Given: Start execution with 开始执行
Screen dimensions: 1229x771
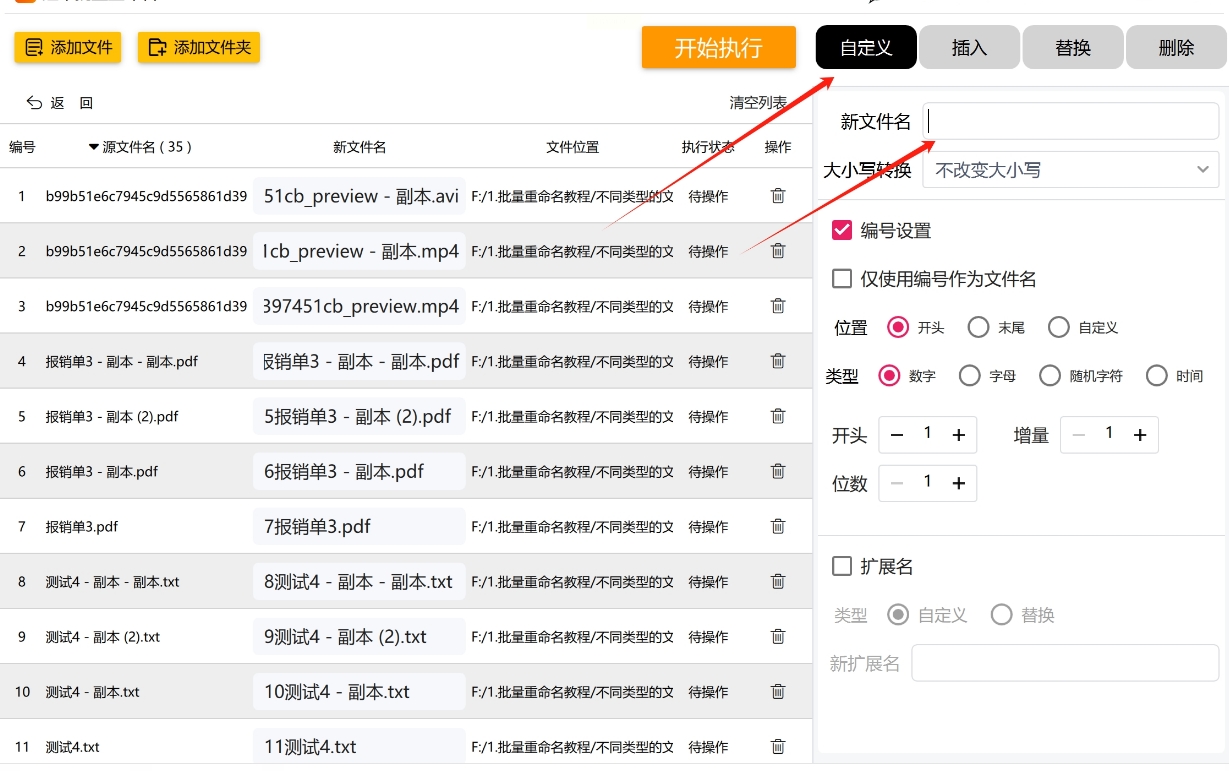Looking at the screenshot, I should click(719, 47).
